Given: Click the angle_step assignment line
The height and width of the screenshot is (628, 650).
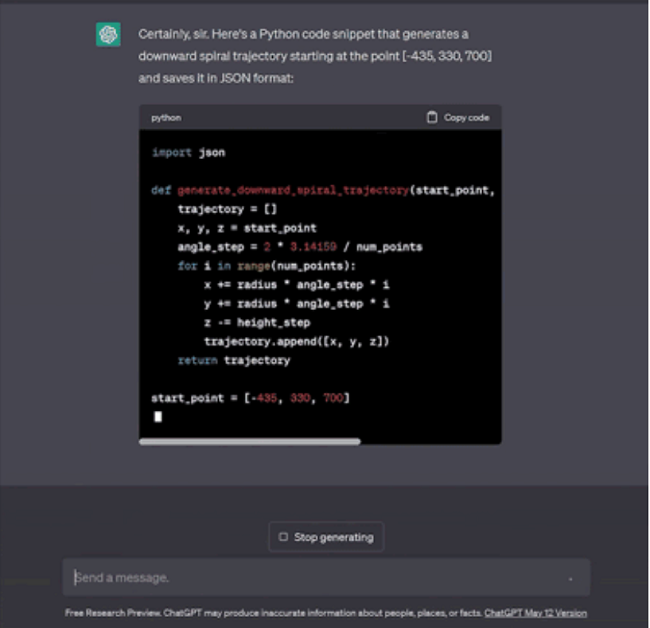Looking at the screenshot, I should click(299, 247).
